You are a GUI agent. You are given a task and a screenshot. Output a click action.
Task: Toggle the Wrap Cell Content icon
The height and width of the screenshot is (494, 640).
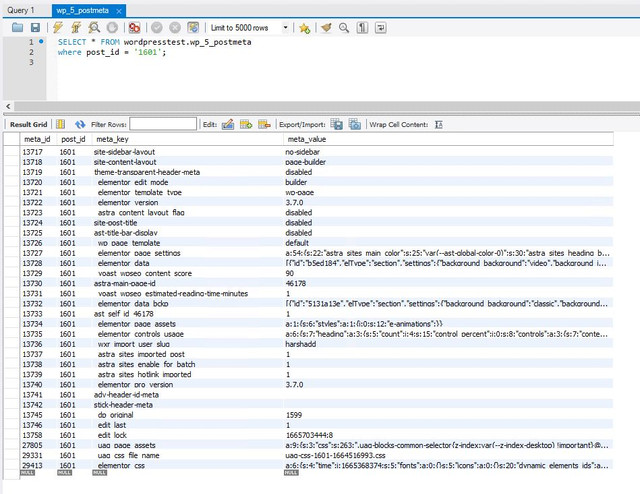tap(439, 125)
